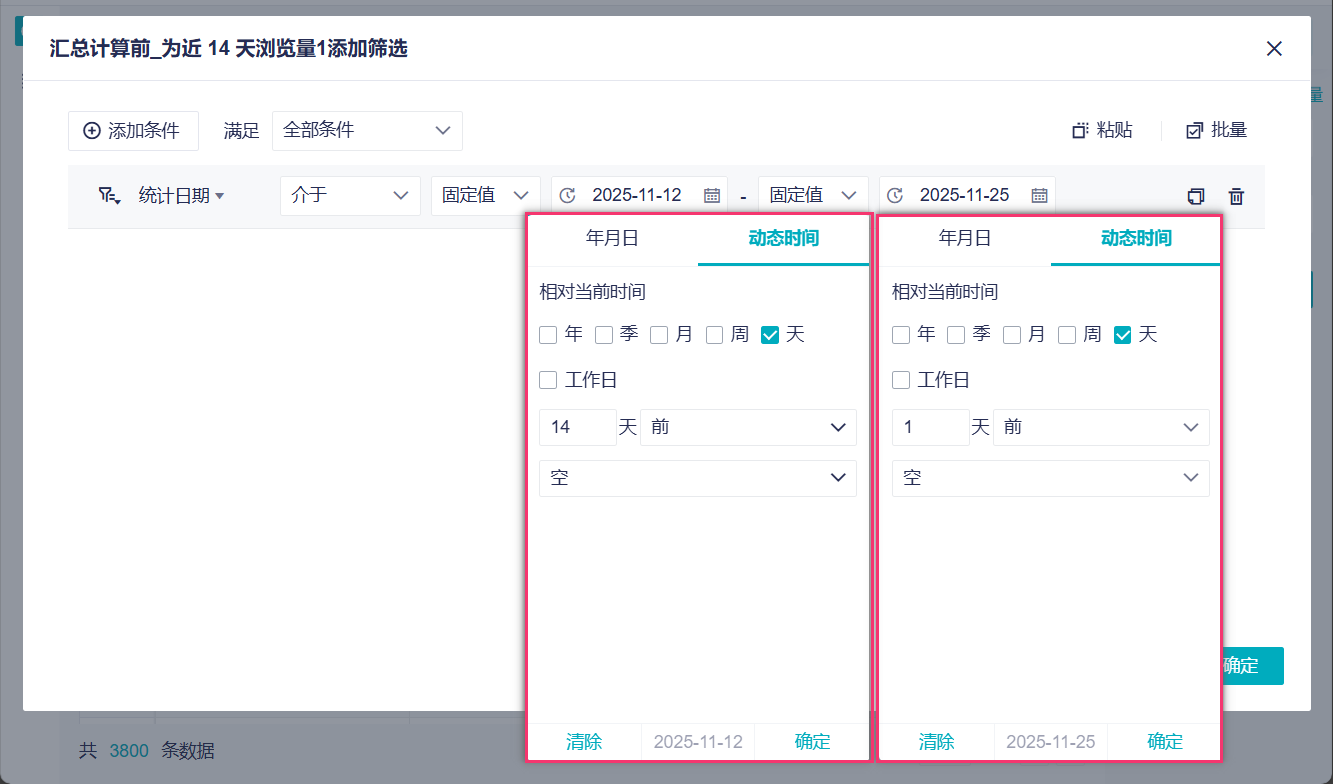
Task: Open the 全部条件 dropdown
Action: coord(367,131)
